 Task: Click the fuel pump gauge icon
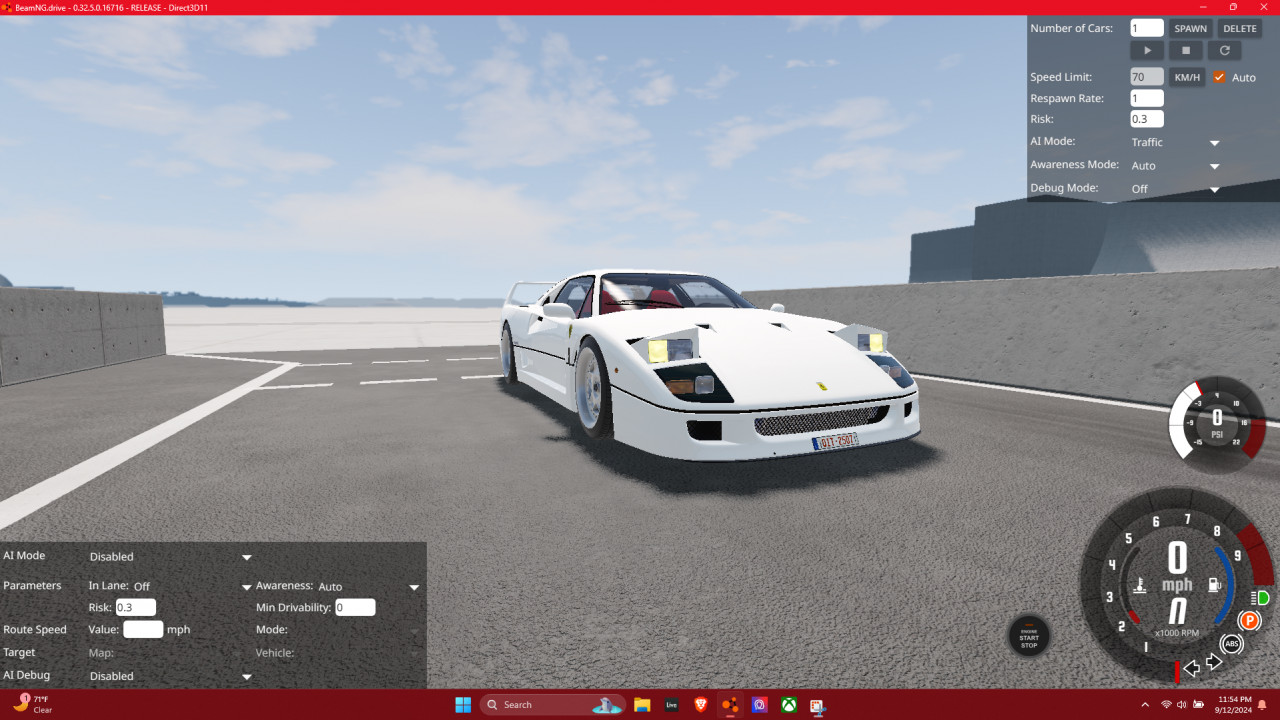pos(1214,585)
